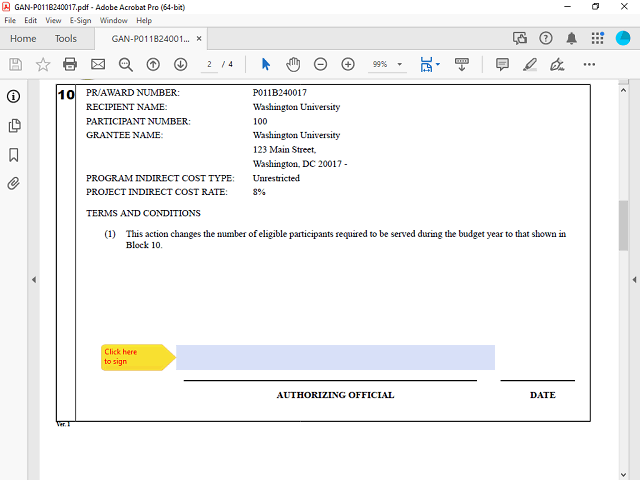Click the scrollbar down arrow

click(x=623, y=475)
